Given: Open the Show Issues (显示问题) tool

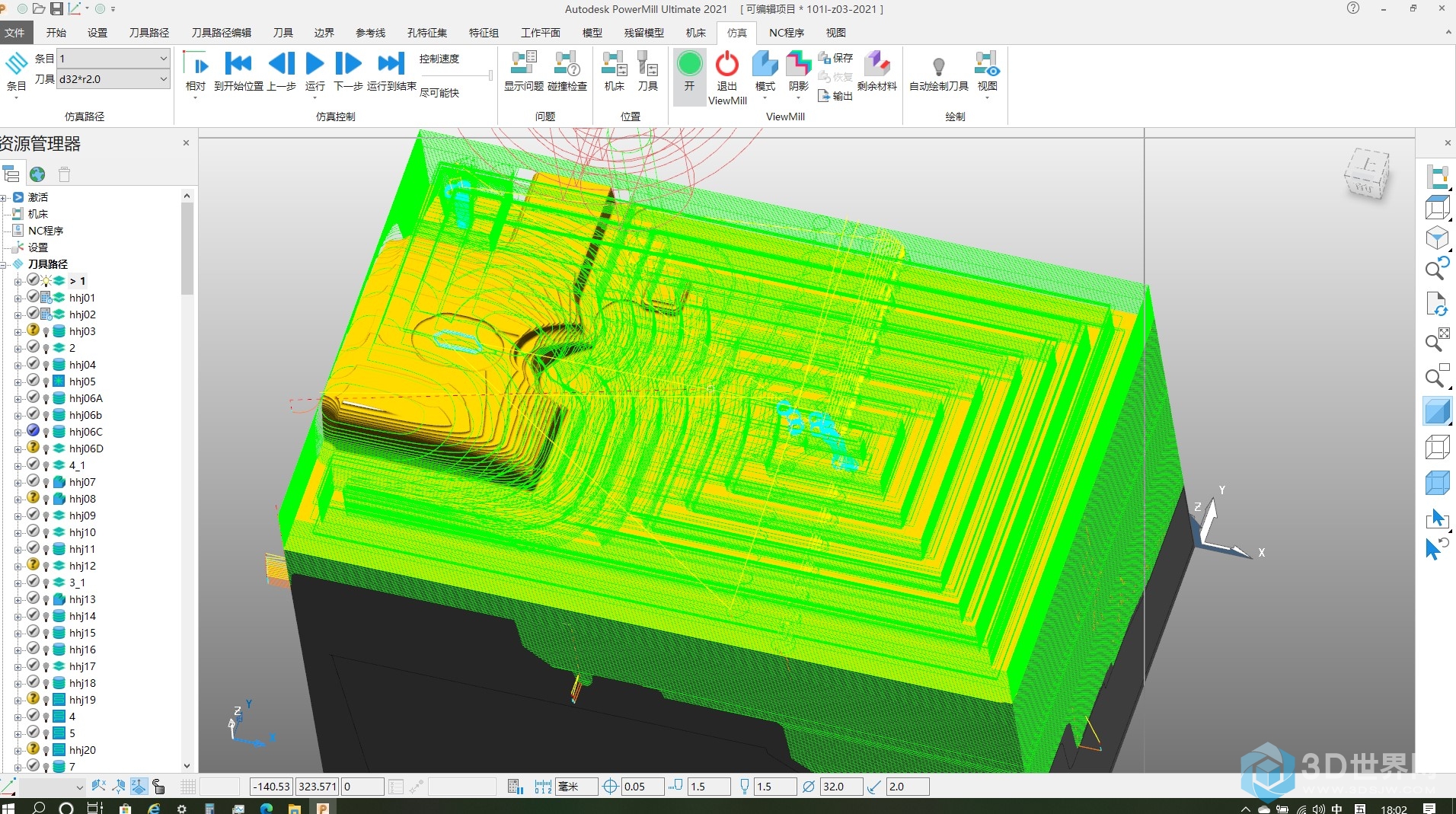Looking at the screenshot, I should click(524, 72).
